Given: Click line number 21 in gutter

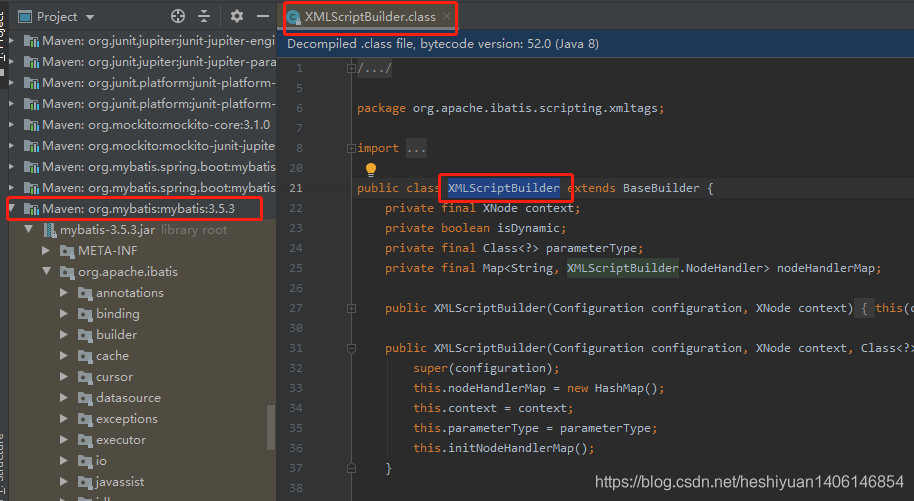Looking at the screenshot, I should pyautogui.click(x=296, y=188).
